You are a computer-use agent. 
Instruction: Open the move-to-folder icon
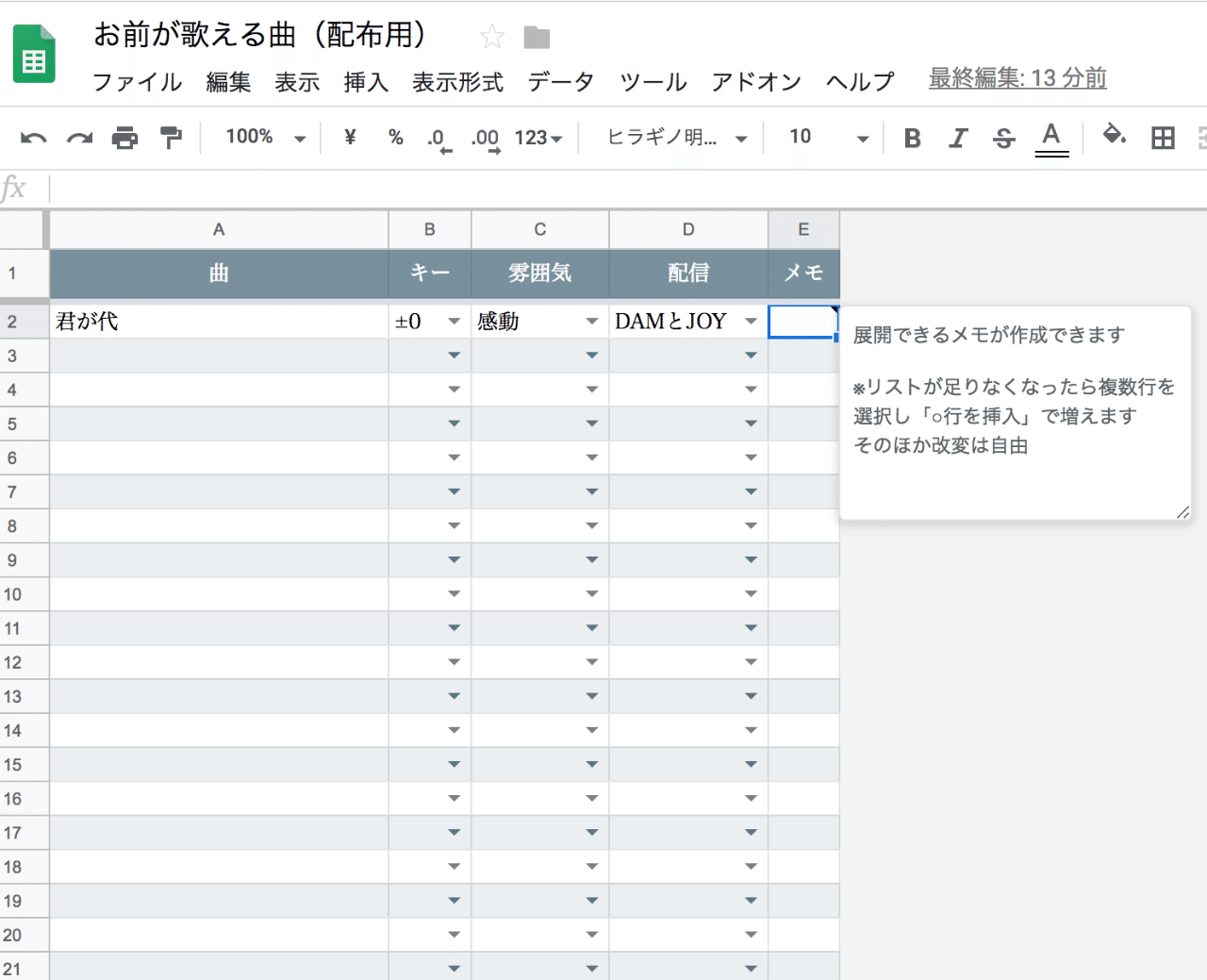click(537, 38)
